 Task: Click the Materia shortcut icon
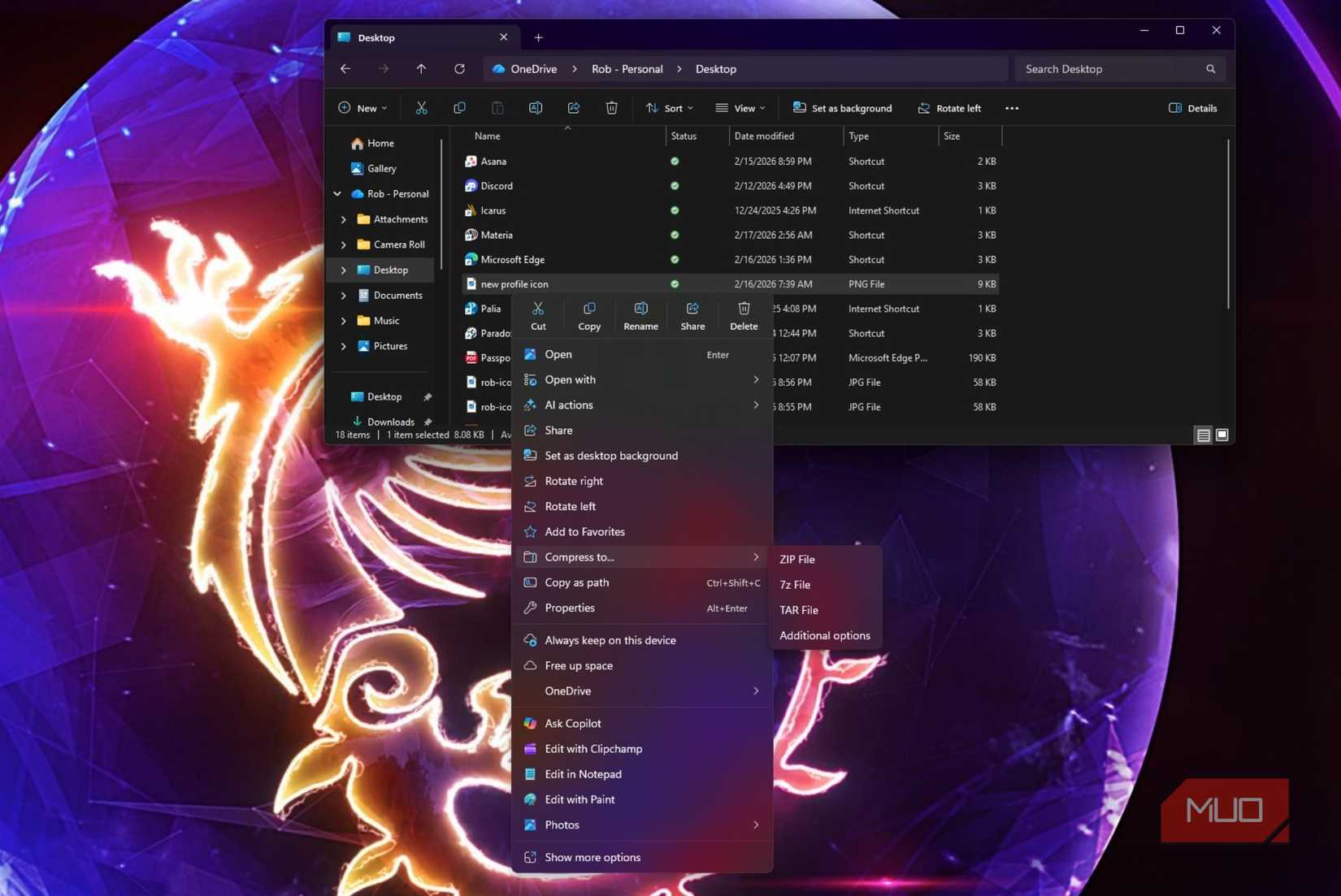(471, 236)
